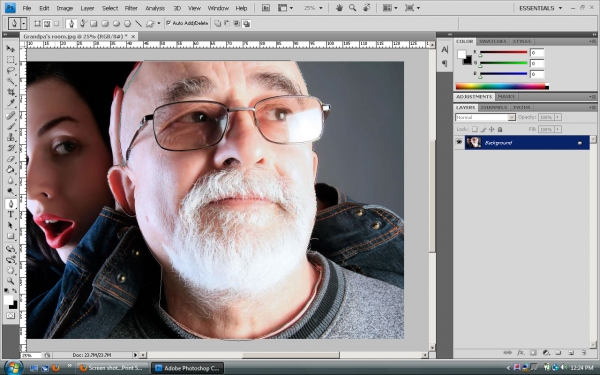The image size is (600, 375).
Task: Open the tool preset picker arrow
Action: point(23,24)
